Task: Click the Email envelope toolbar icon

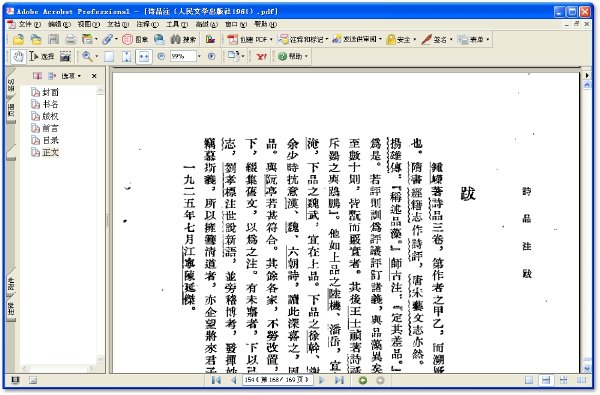Action: [x=88, y=39]
